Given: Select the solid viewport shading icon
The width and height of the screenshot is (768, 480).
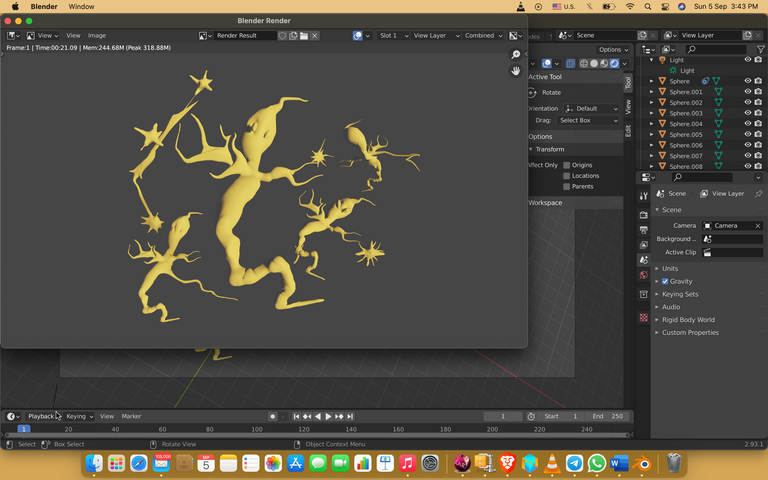Looking at the screenshot, I should (x=594, y=64).
